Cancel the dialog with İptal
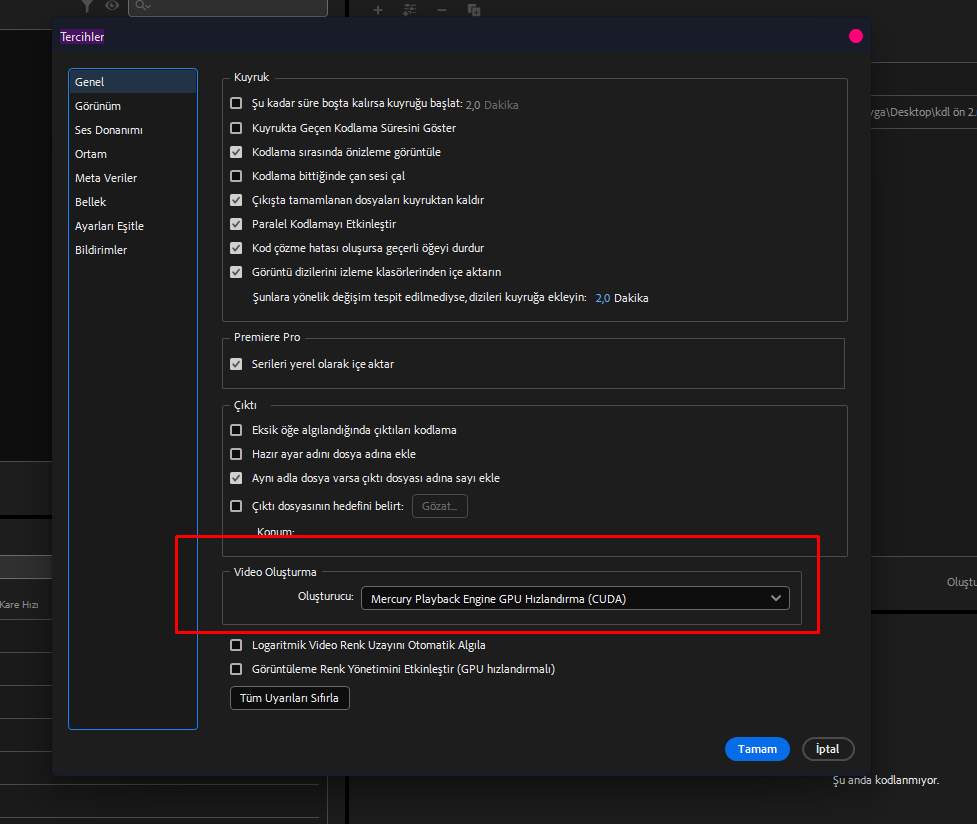This screenshot has width=977, height=824. pos(827,749)
